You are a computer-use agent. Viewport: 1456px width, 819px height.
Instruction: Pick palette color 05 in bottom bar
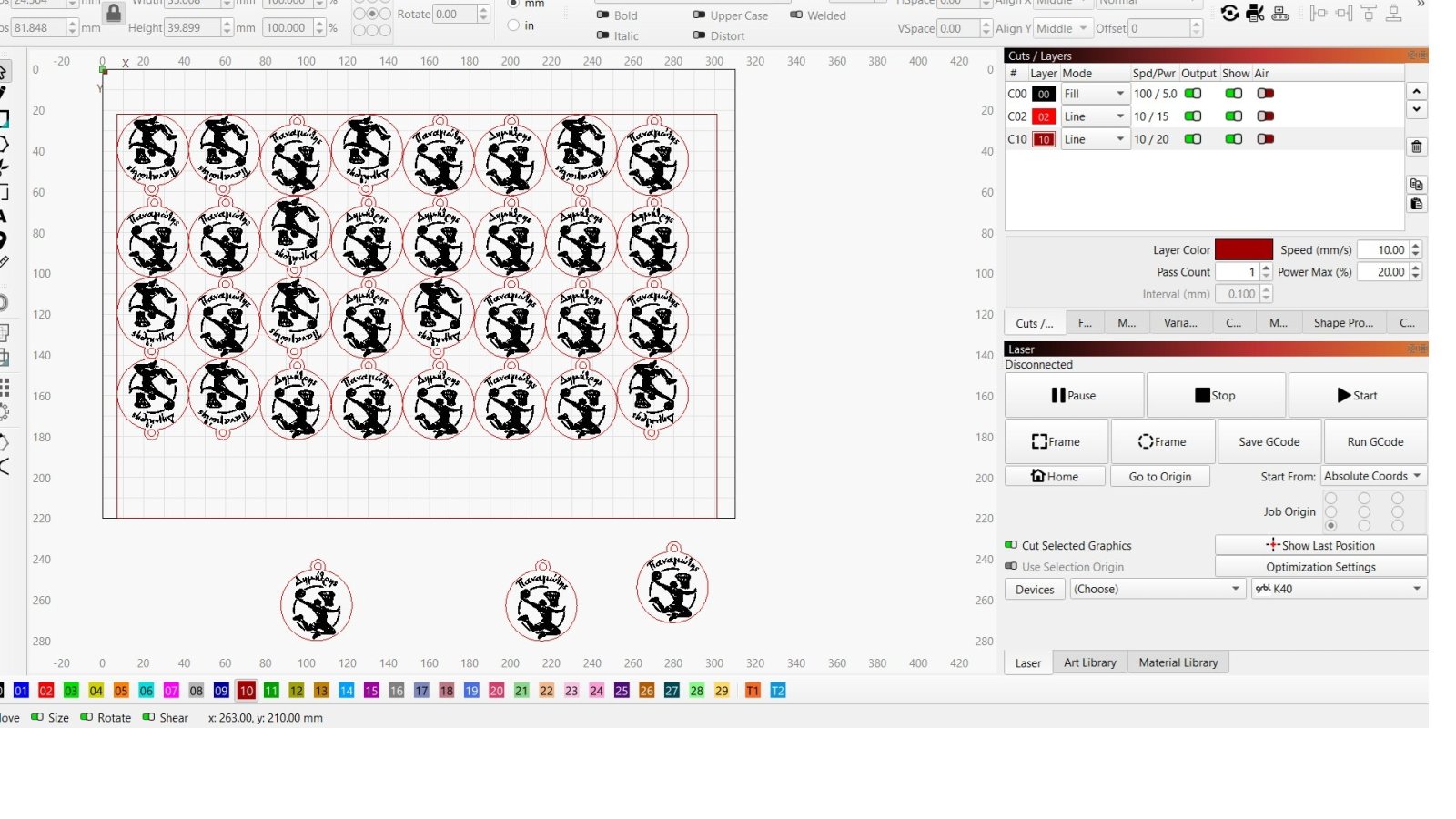pyautogui.click(x=121, y=691)
